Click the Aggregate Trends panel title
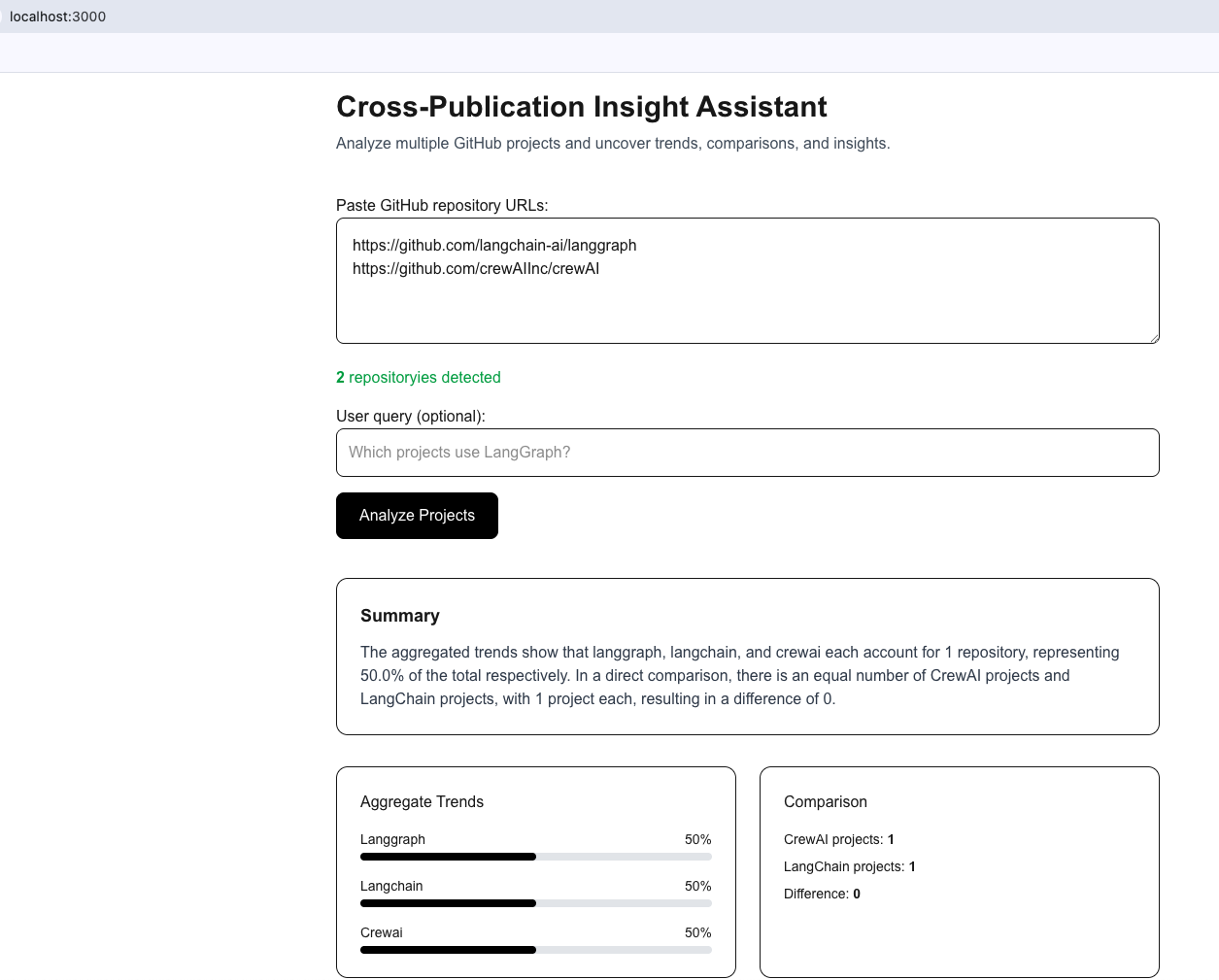 click(x=422, y=802)
